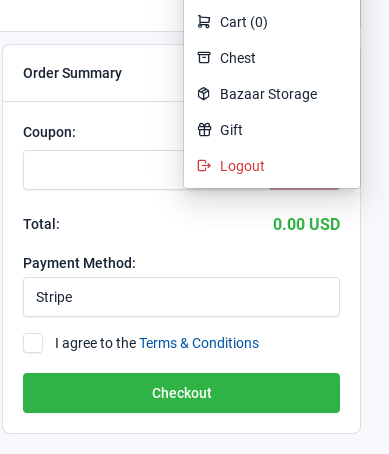389x454 pixels.
Task: Tick the Terms & Conditions agreement checkbox
Action: point(33,343)
